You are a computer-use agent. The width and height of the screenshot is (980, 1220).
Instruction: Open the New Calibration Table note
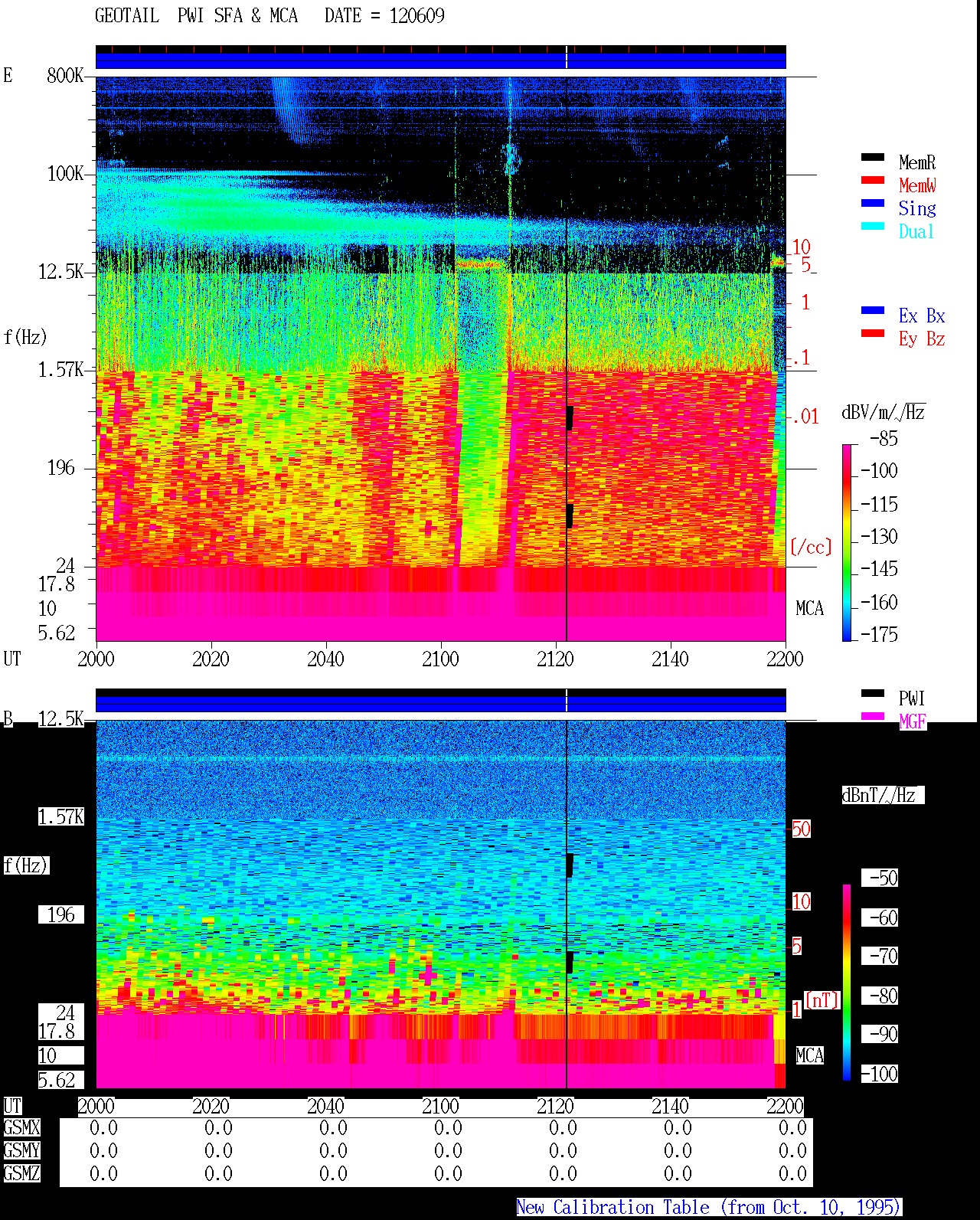[x=708, y=1208]
